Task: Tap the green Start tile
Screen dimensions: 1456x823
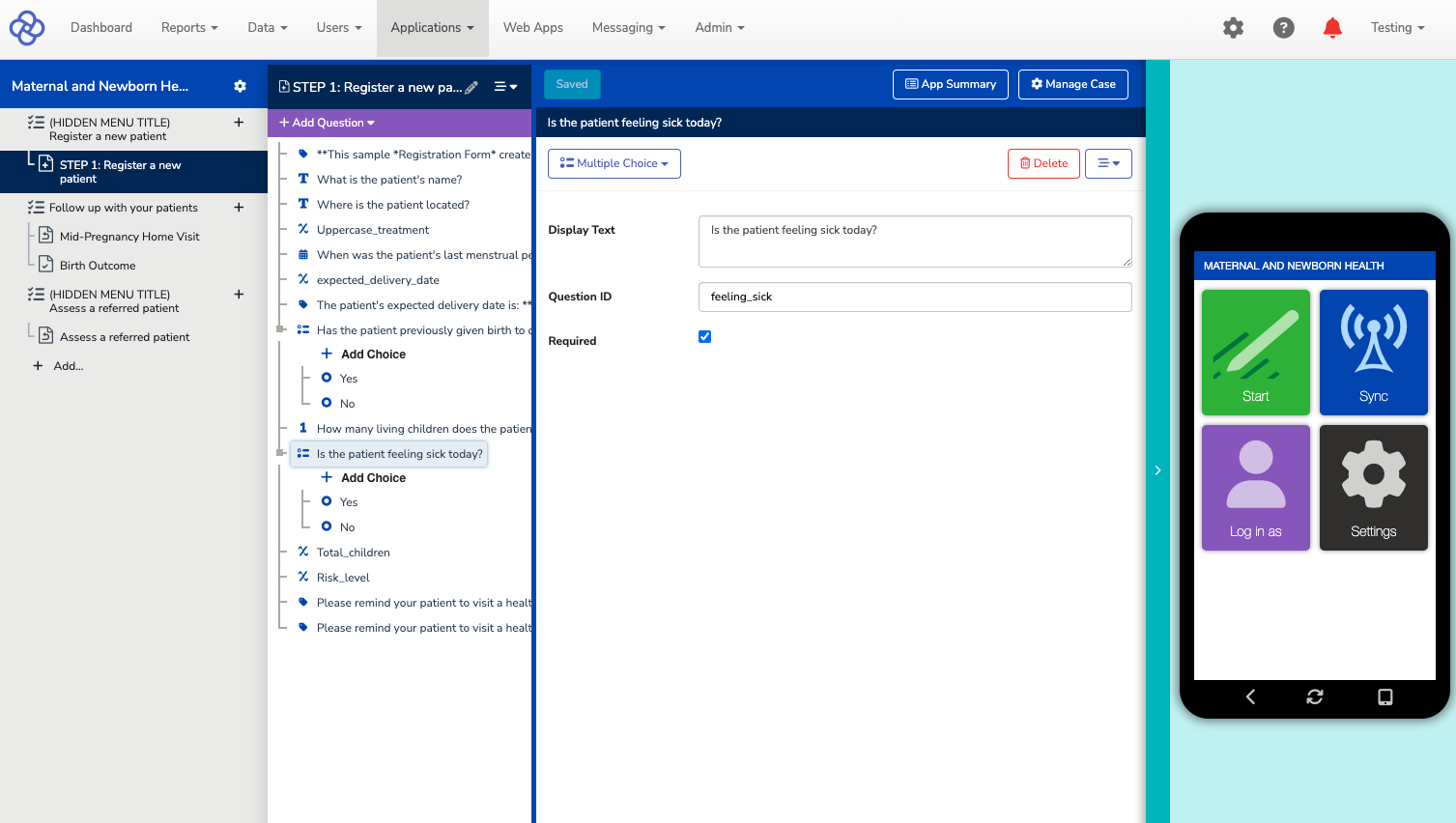Action: [1255, 353]
